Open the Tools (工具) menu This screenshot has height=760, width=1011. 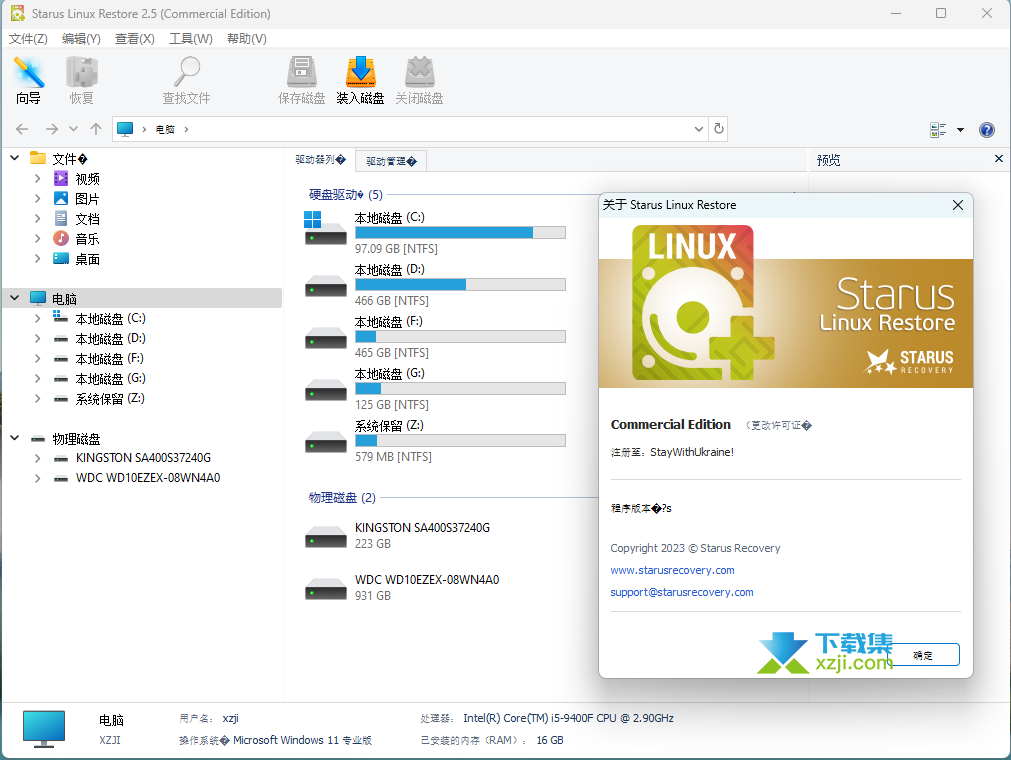(x=191, y=39)
